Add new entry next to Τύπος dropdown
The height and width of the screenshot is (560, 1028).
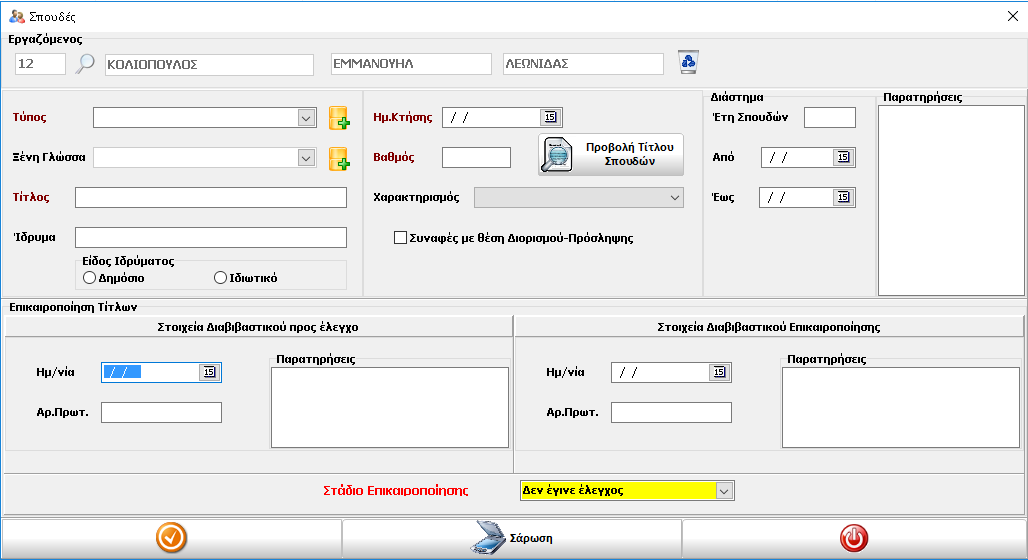(339, 118)
